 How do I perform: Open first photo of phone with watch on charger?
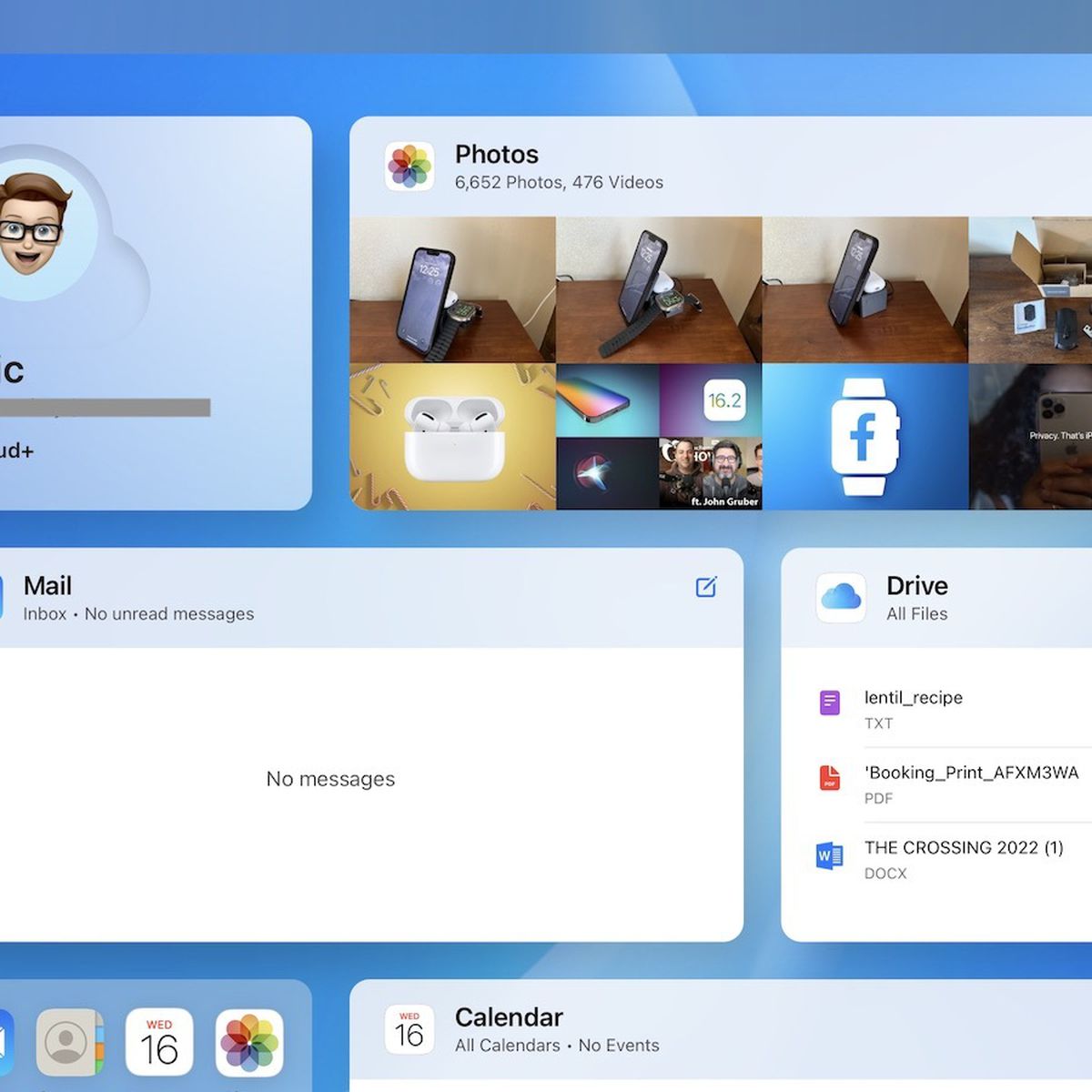(452, 289)
